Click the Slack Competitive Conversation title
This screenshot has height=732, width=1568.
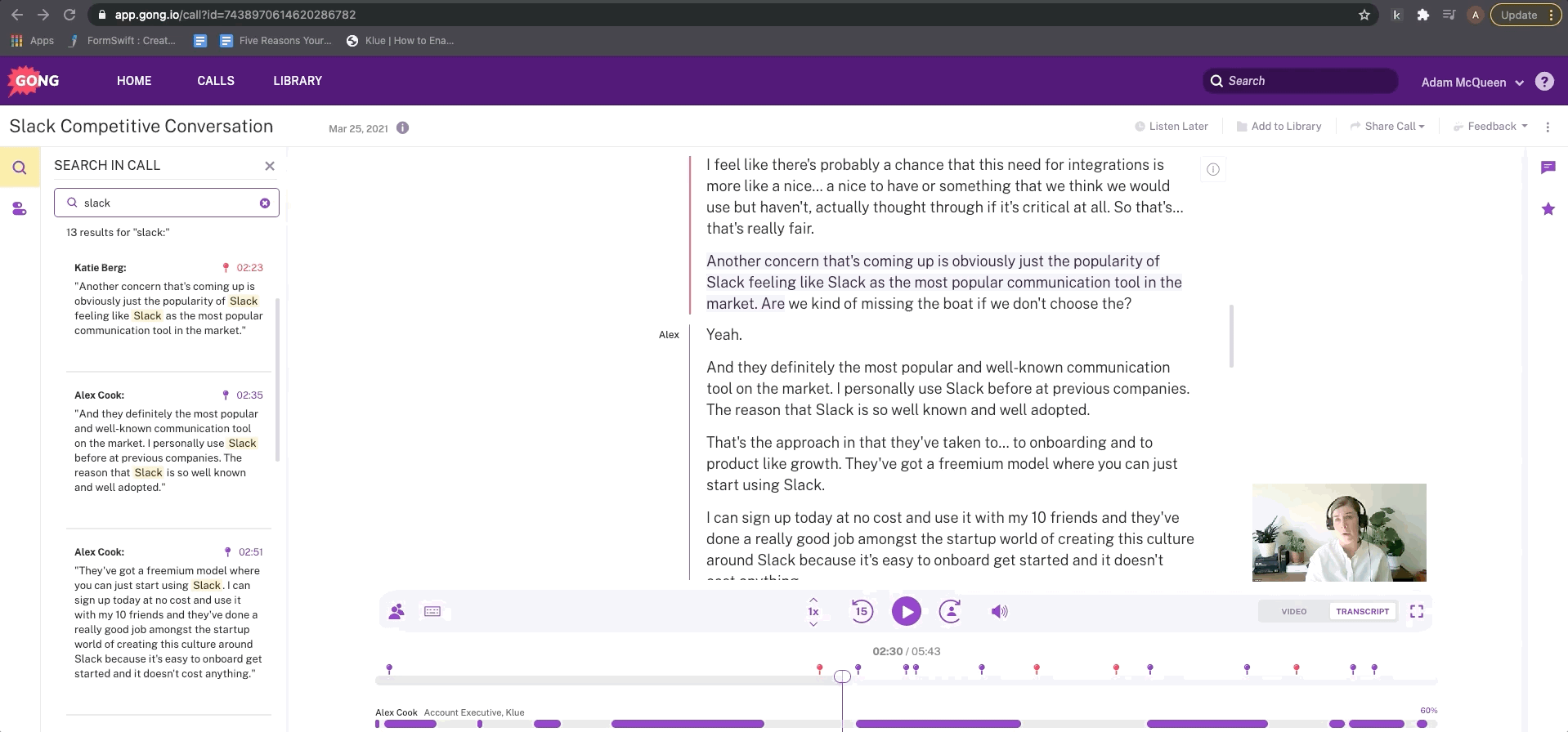pyautogui.click(x=141, y=127)
